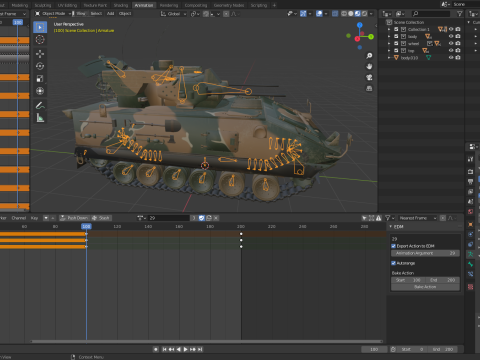This screenshot has height=360, width=480.
Task: Expand the body333 armature tree row
Action: (389, 58)
